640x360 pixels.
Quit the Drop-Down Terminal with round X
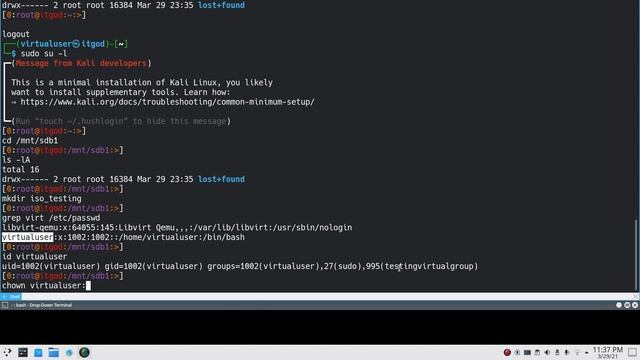tap(635, 305)
